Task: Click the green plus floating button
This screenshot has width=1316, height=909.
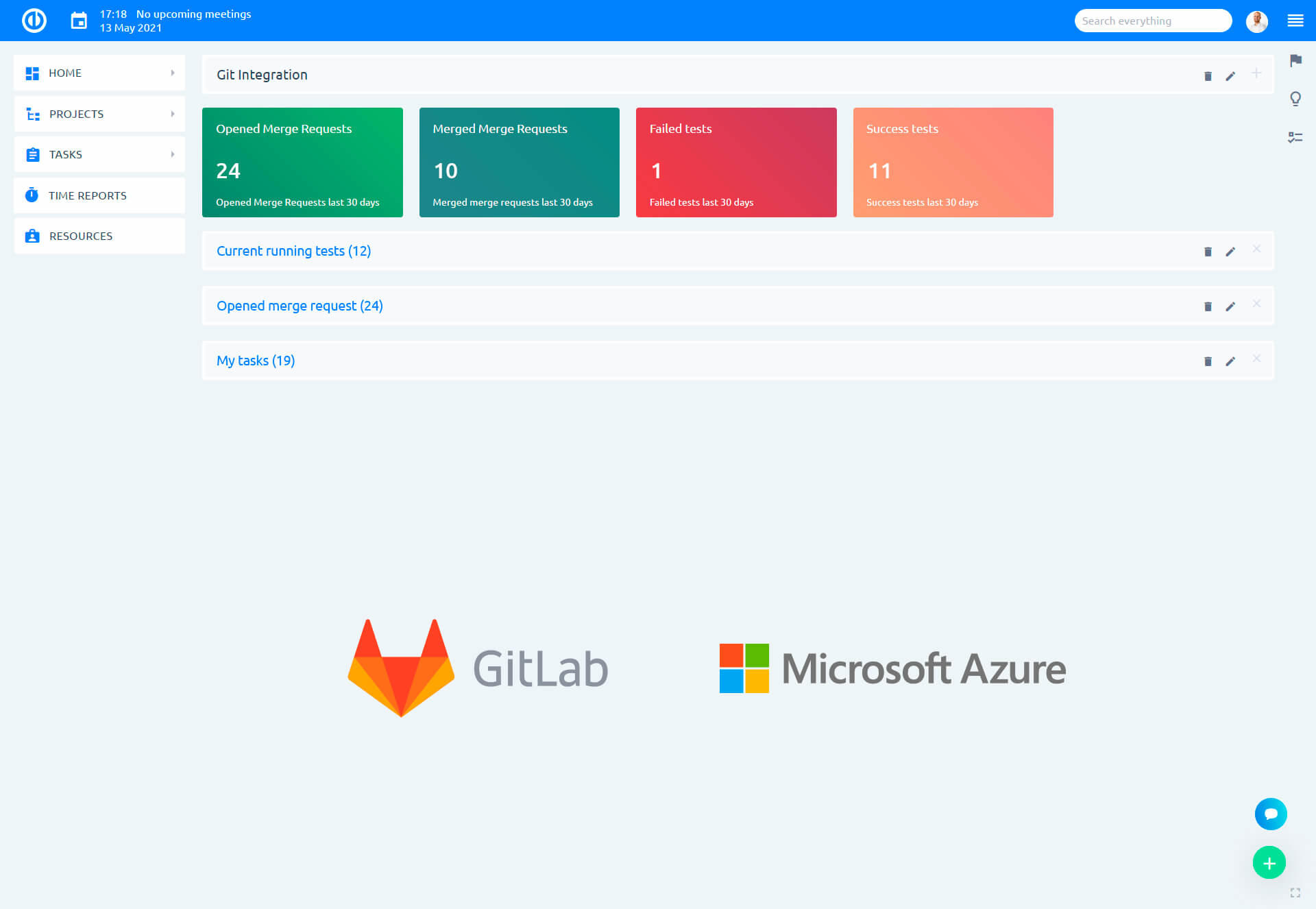Action: click(x=1269, y=863)
